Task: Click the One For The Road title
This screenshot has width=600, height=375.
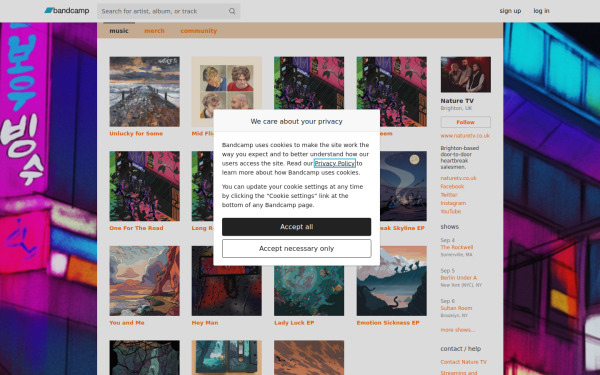Action: 136,228
